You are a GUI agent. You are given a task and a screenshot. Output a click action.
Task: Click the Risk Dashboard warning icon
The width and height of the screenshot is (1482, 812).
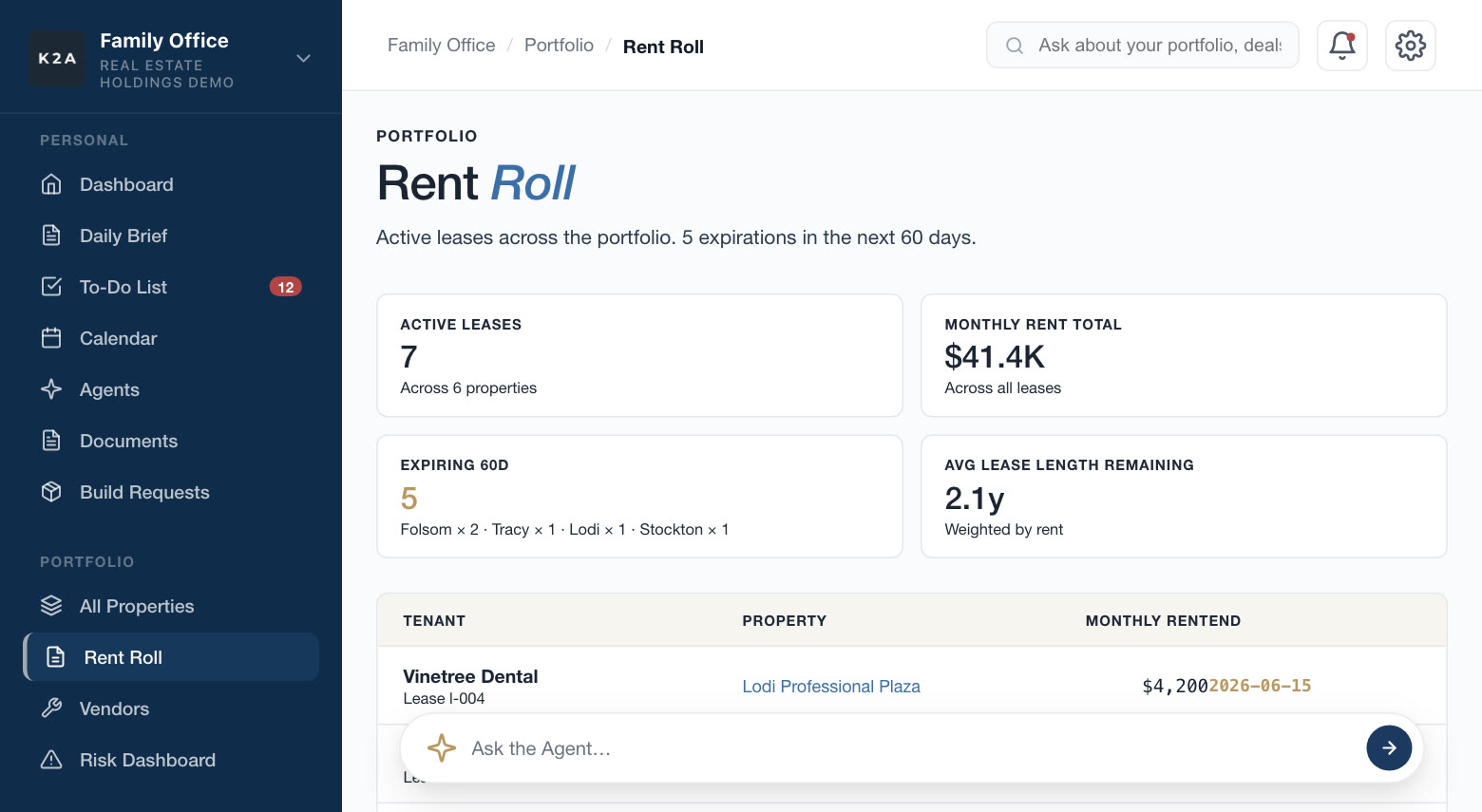51,760
